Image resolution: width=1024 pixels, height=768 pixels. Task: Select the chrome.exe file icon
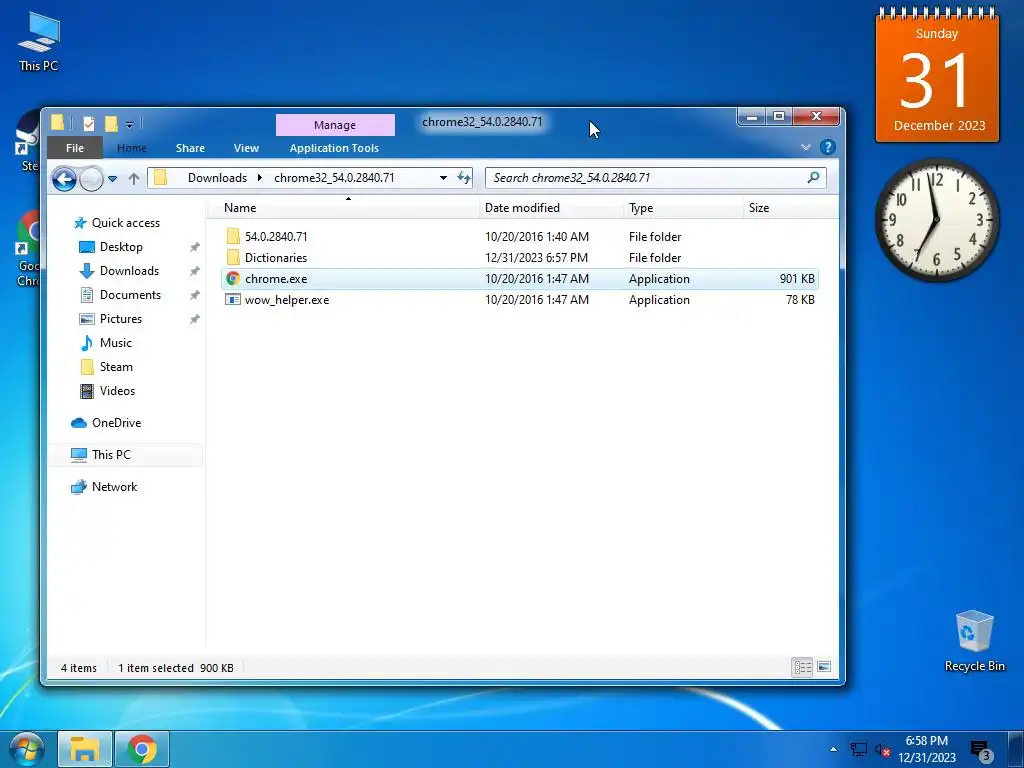(x=232, y=279)
